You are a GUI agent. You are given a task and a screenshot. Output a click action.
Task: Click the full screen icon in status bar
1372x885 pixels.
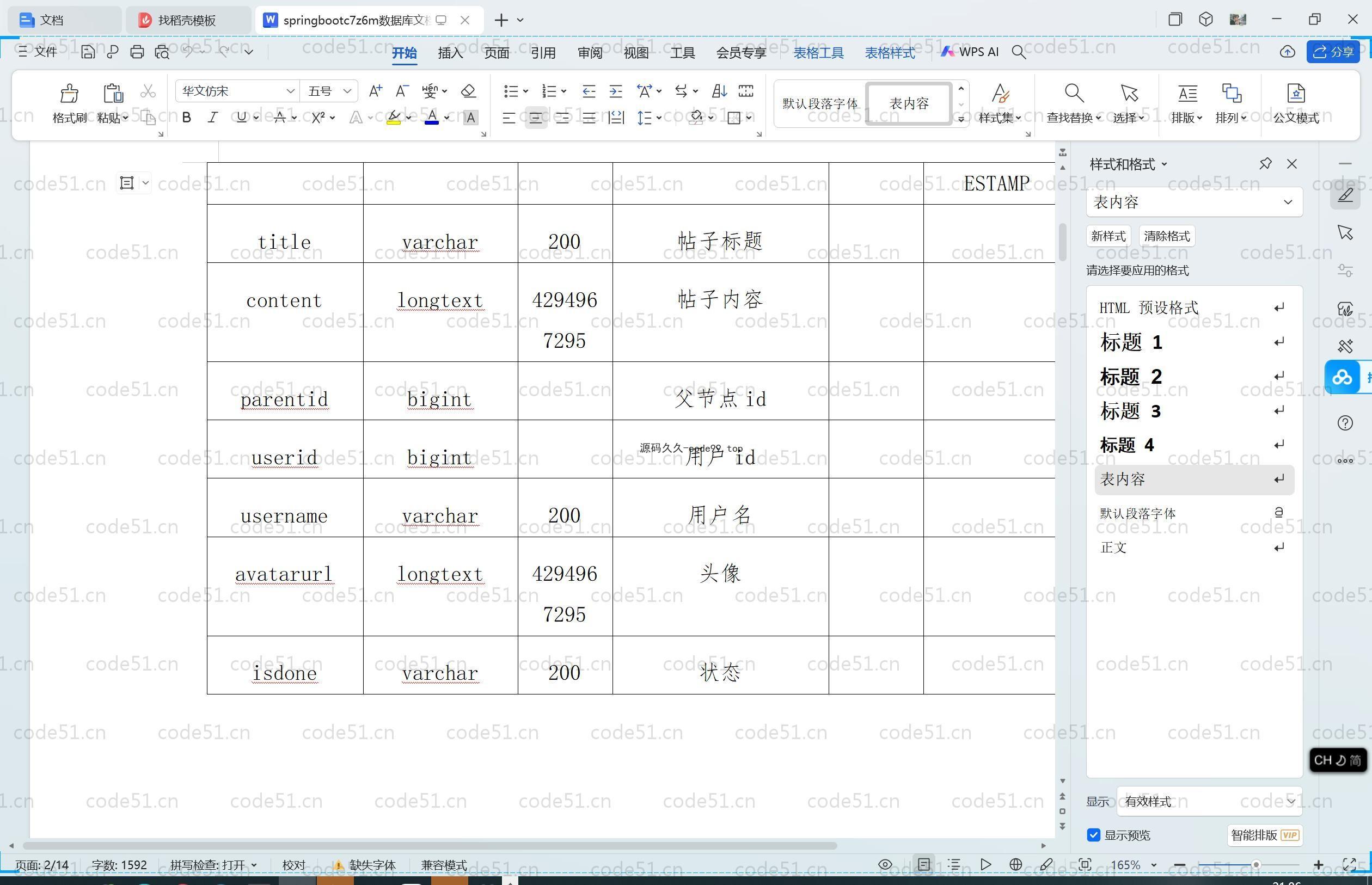coord(1349,864)
